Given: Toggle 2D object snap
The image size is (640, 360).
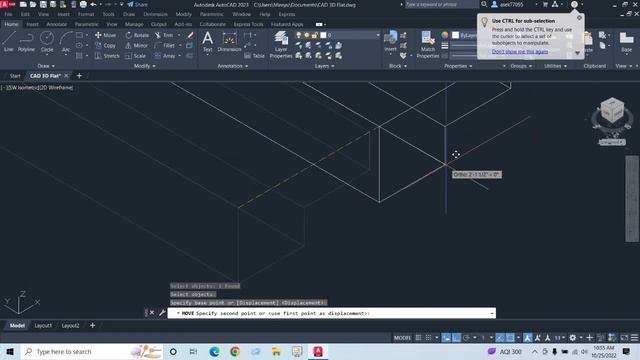Looking at the screenshot, I should coord(510,338).
